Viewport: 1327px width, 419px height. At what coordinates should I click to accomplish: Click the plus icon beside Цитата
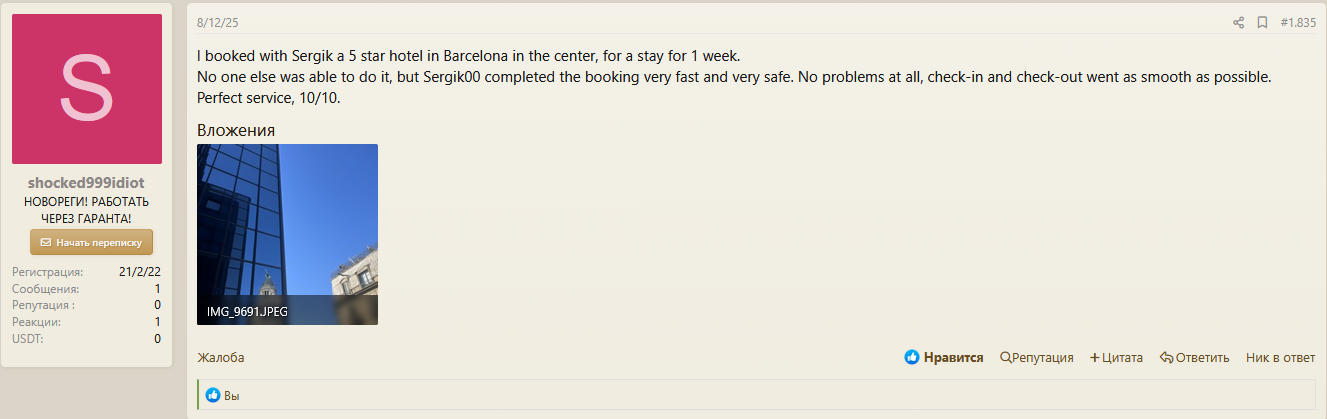point(1094,357)
